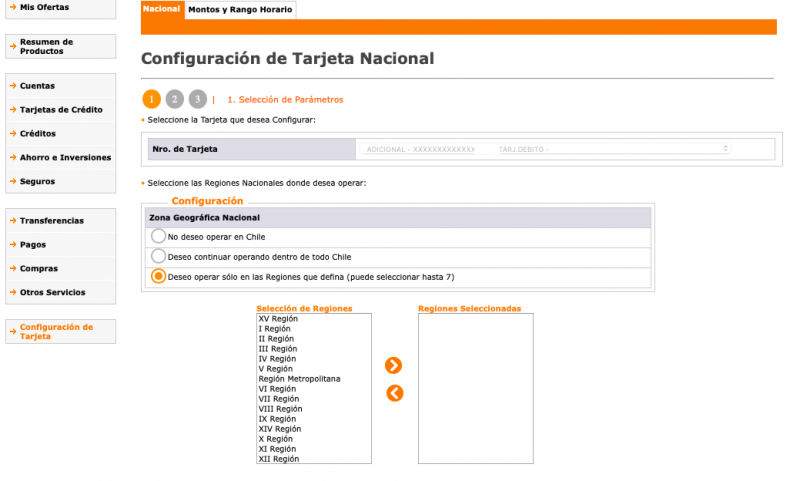Choose 'Deseo continuar operando dentro de todo Chile'
Screen dimensions: 800x481
[158, 257]
